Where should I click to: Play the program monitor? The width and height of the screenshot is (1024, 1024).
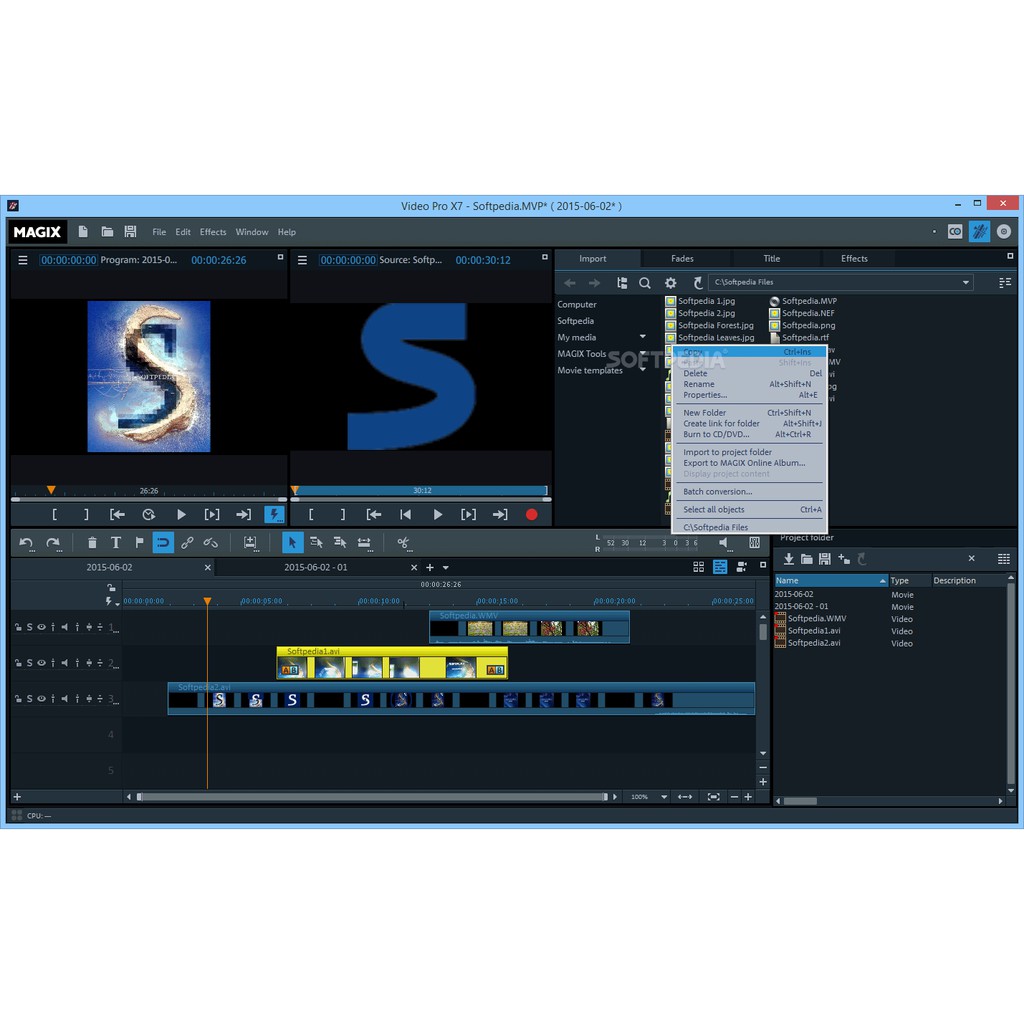click(x=182, y=515)
